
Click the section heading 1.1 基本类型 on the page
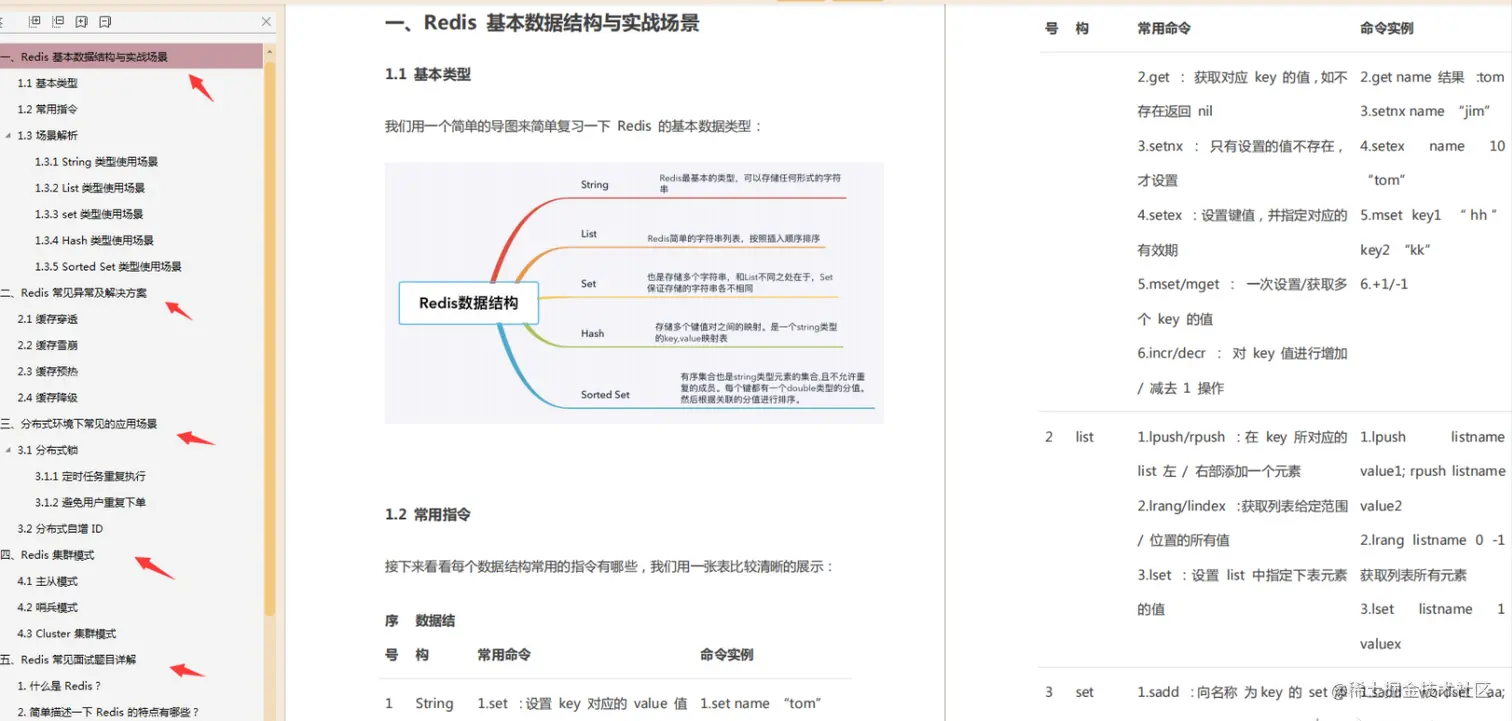(428, 74)
